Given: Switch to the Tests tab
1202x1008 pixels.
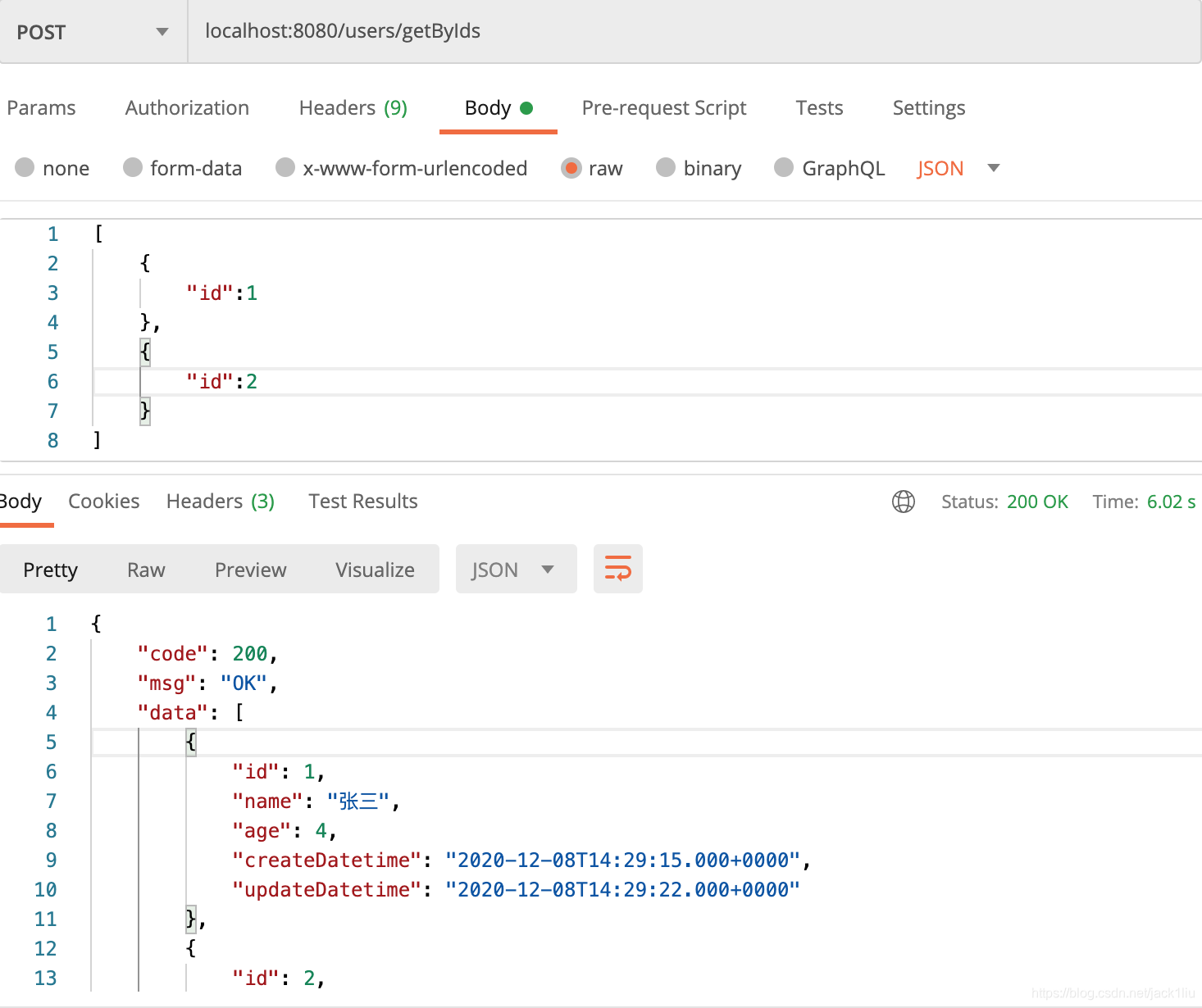Looking at the screenshot, I should pyautogui.click(x=819, y=108).
